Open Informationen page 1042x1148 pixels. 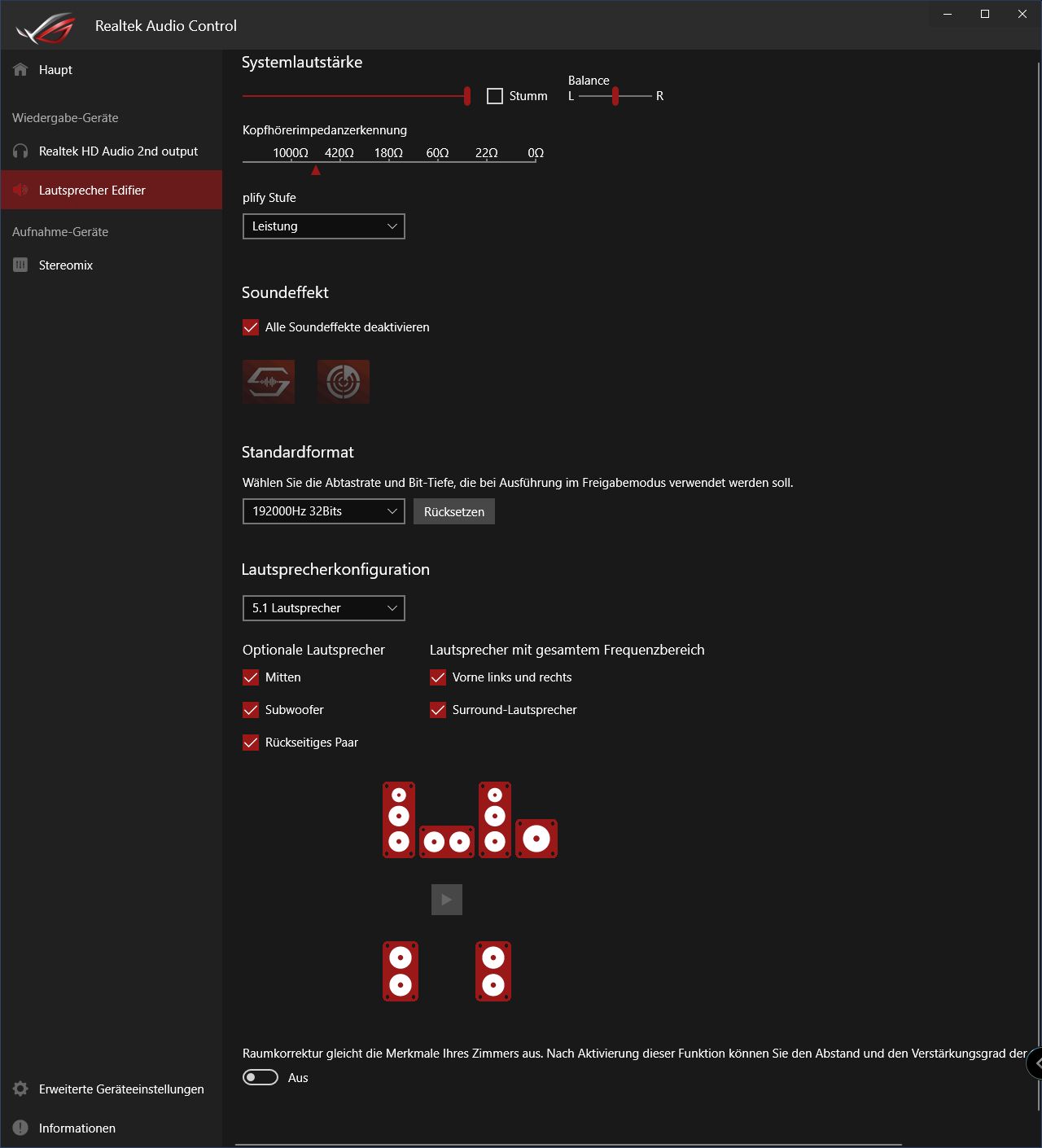(111, 1128)
